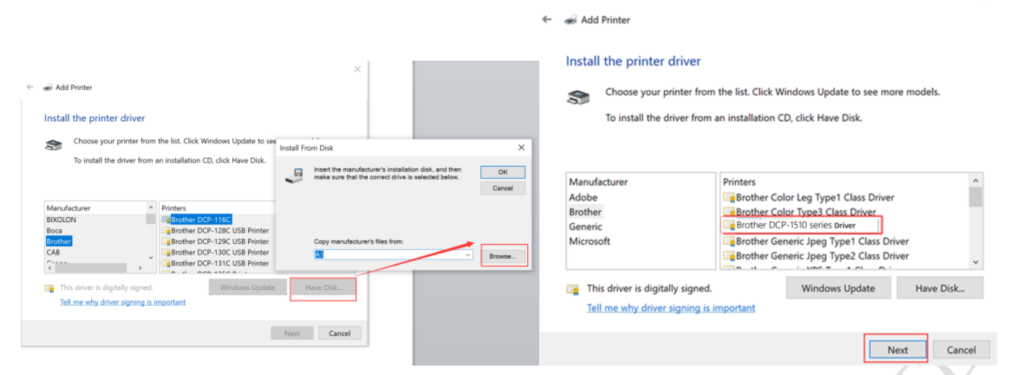
Task: Click Windows Update in larger Add Printer window
Action: click(x=838, y=288)
